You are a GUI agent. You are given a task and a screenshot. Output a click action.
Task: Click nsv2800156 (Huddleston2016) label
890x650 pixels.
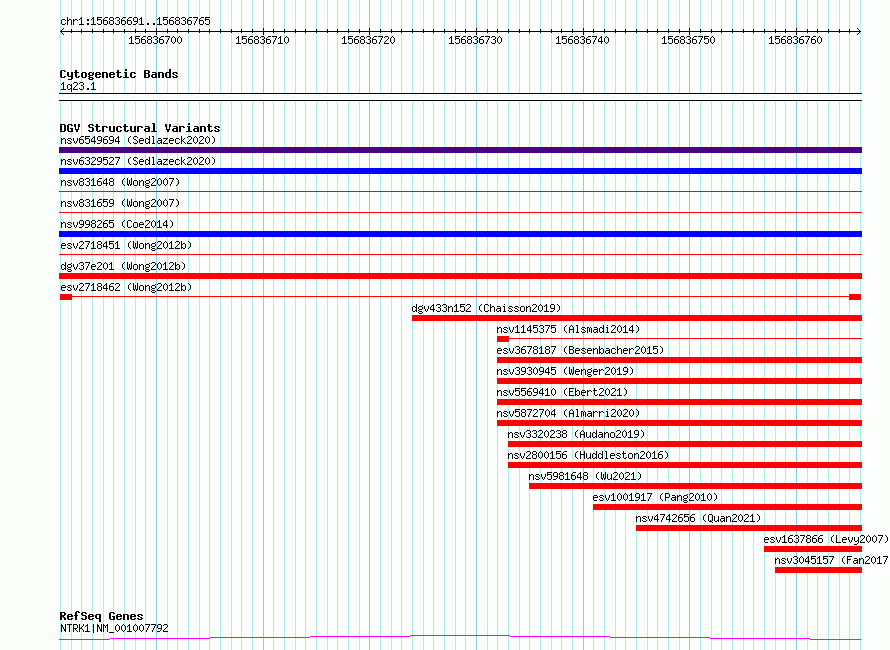(588, 455)
